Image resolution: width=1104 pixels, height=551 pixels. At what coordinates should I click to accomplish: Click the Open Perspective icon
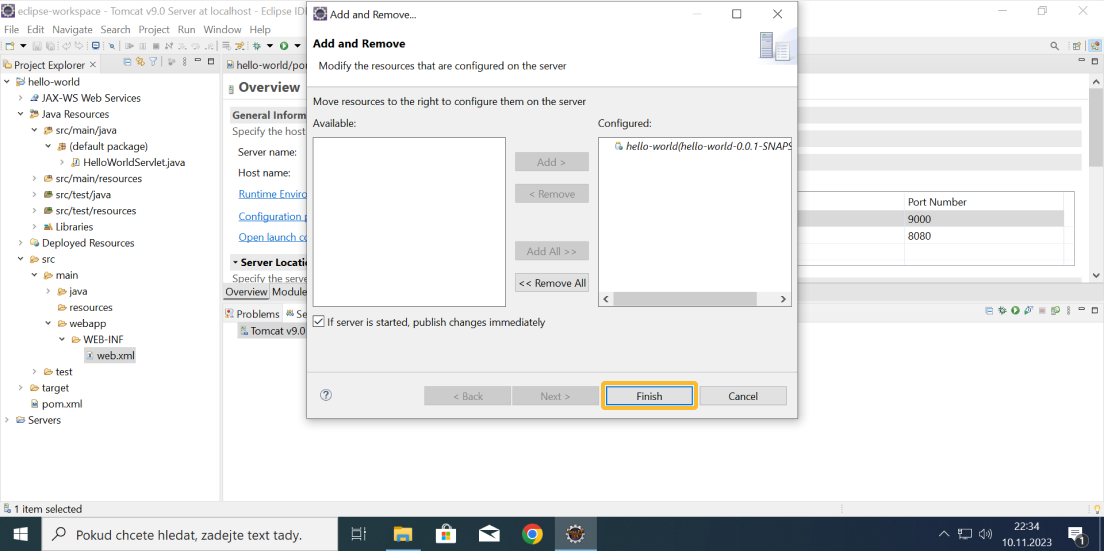point(1076,46)
